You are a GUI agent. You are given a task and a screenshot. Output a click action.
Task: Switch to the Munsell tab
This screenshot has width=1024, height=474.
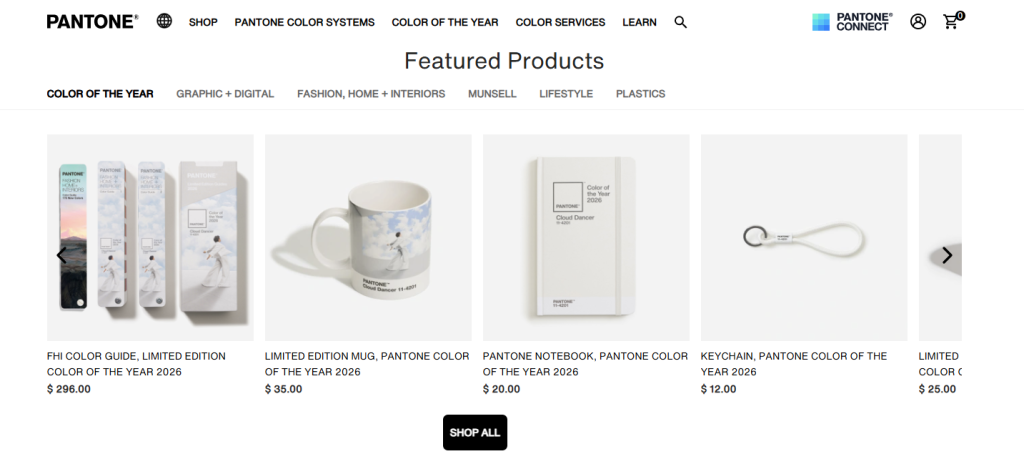tap(492, 93)
